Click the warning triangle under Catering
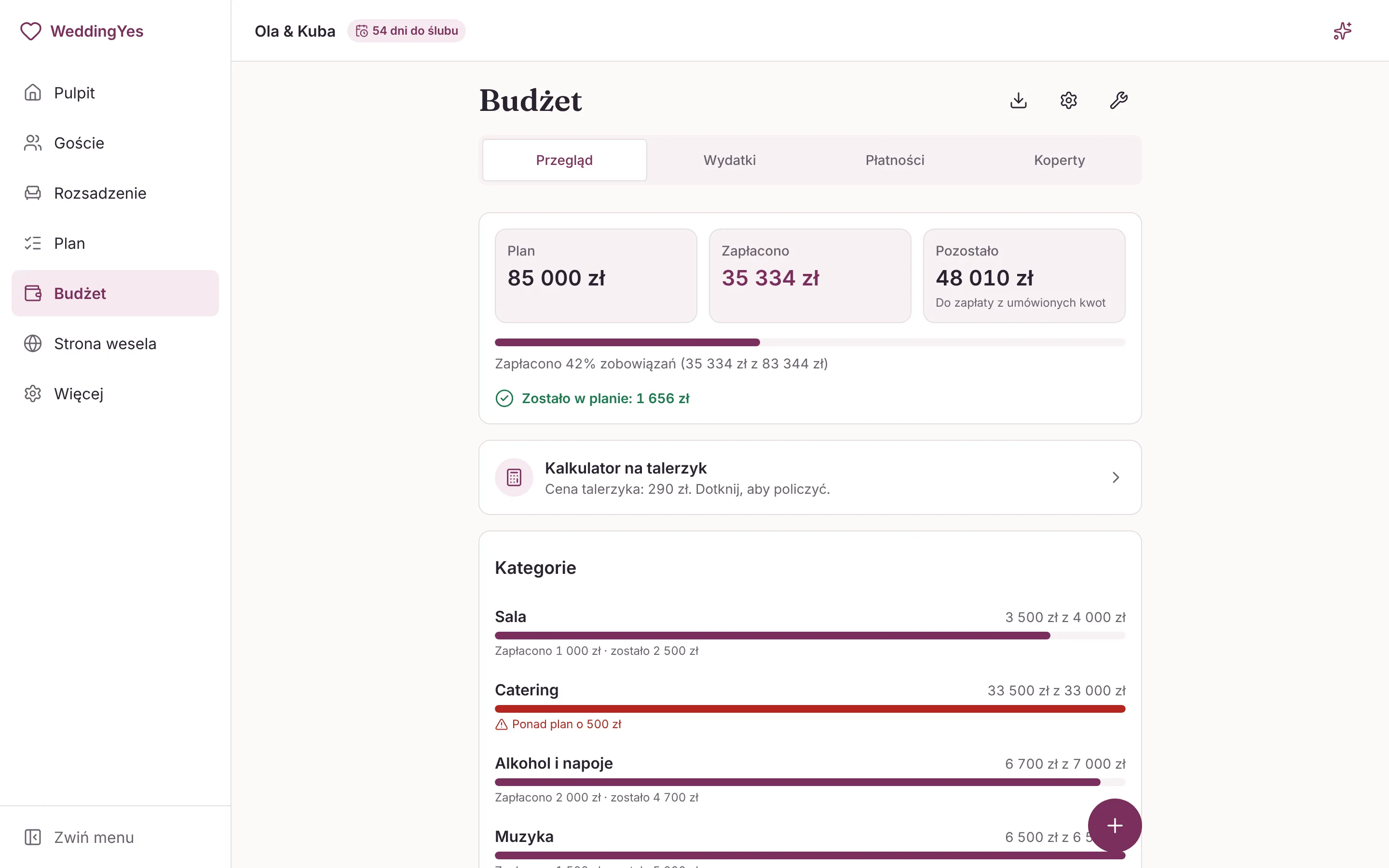This screenshot has height=868, width=1389. pos(502,724)
